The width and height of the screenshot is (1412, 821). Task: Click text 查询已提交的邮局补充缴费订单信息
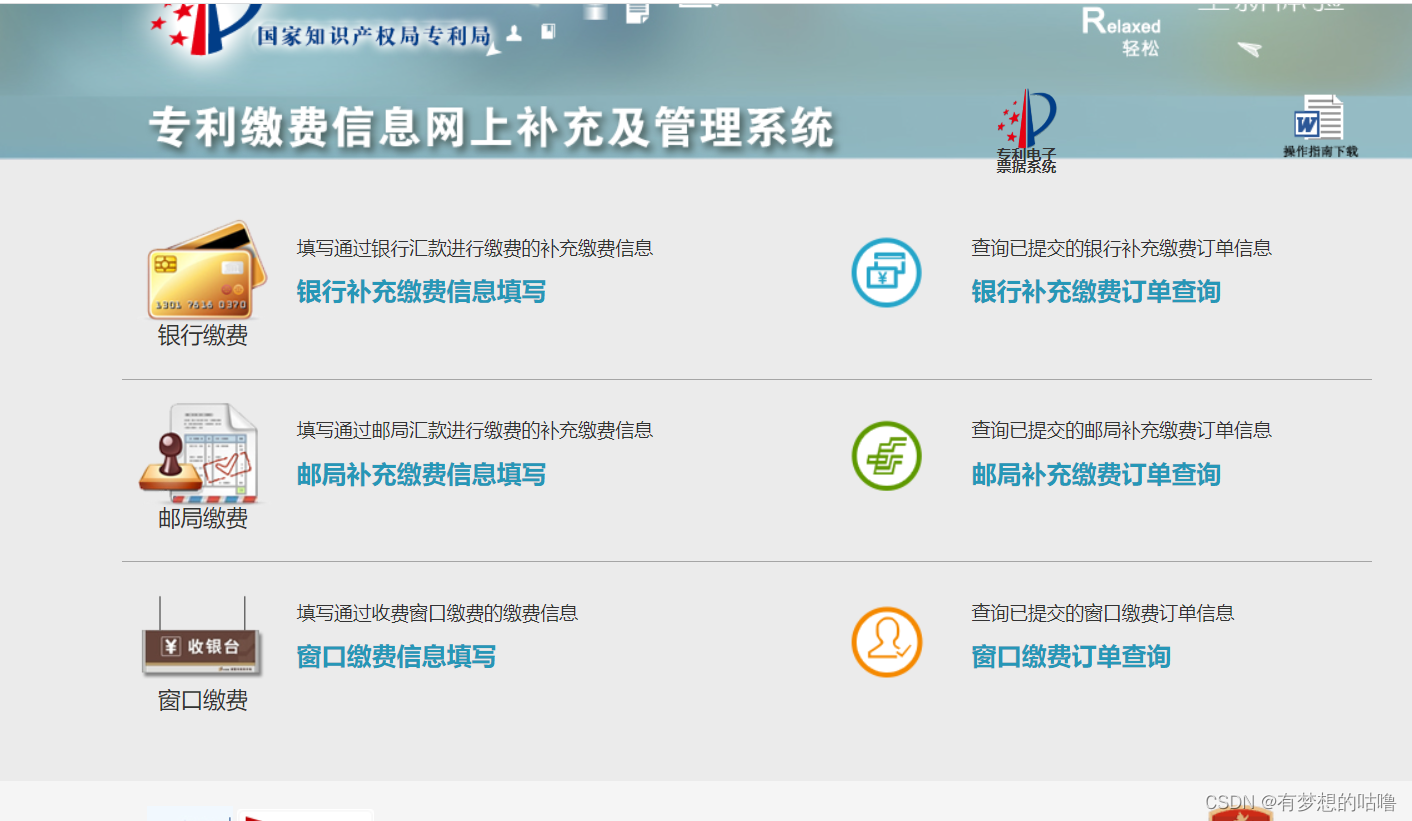pos(1122,430)
